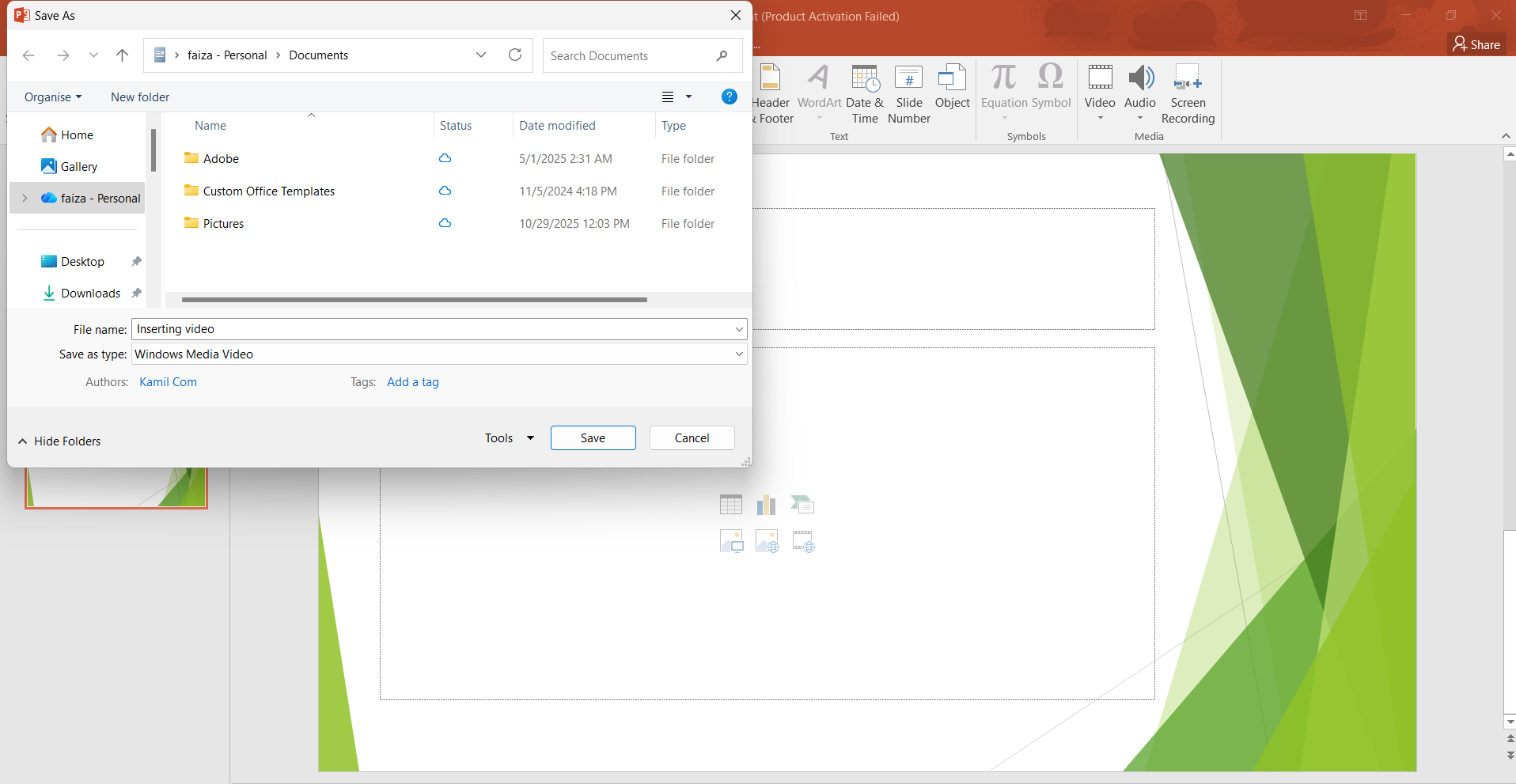Click the Back arrow in Save As dialog
The image size is (1516, 784).
(28, 55)
